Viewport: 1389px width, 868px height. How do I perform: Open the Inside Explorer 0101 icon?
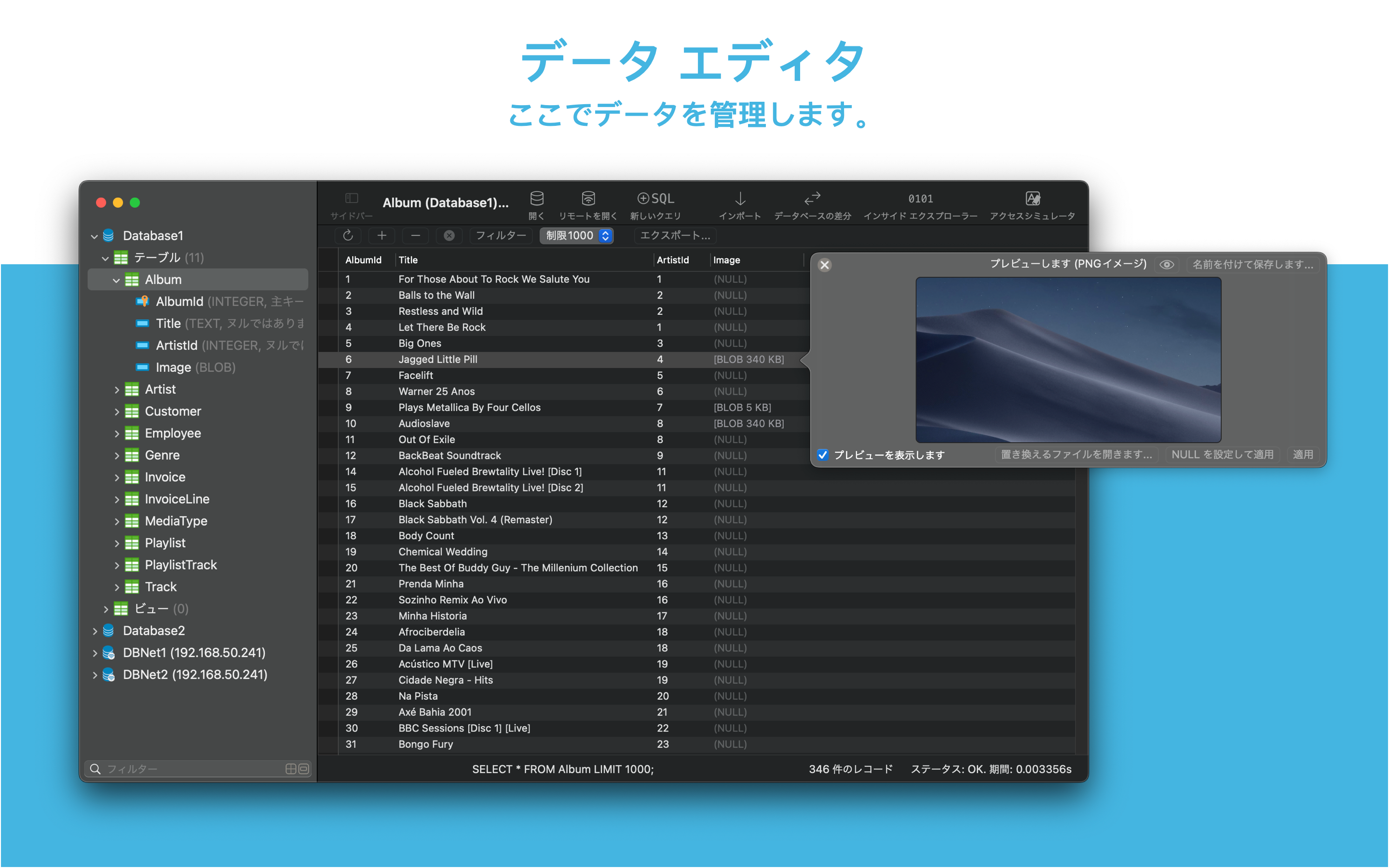pos(920,199)
